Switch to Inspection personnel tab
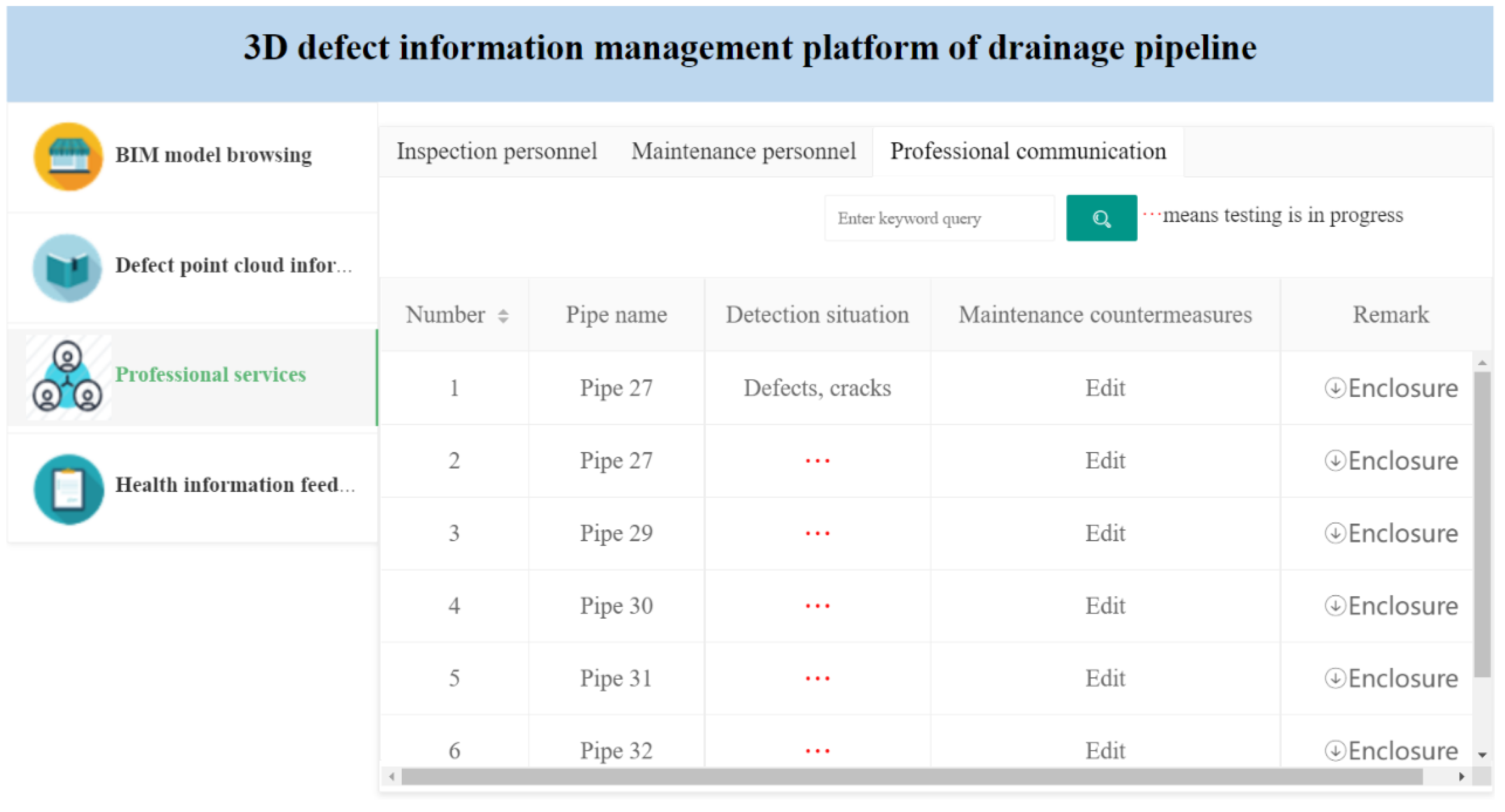This screenshot has width=1505, height=812. coord(497,151)
